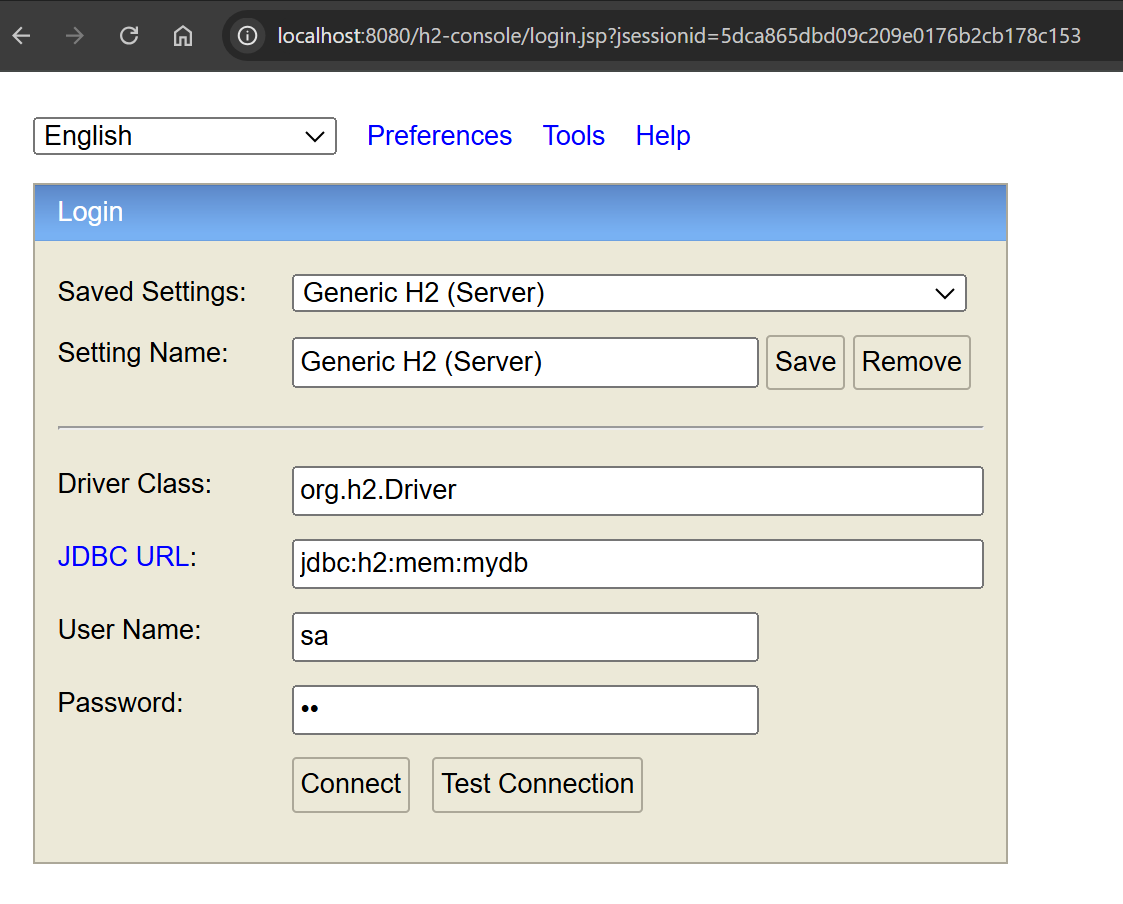Click into the Driver Class field
This screenshot has width=1123, height=904.
pos(637,491)
